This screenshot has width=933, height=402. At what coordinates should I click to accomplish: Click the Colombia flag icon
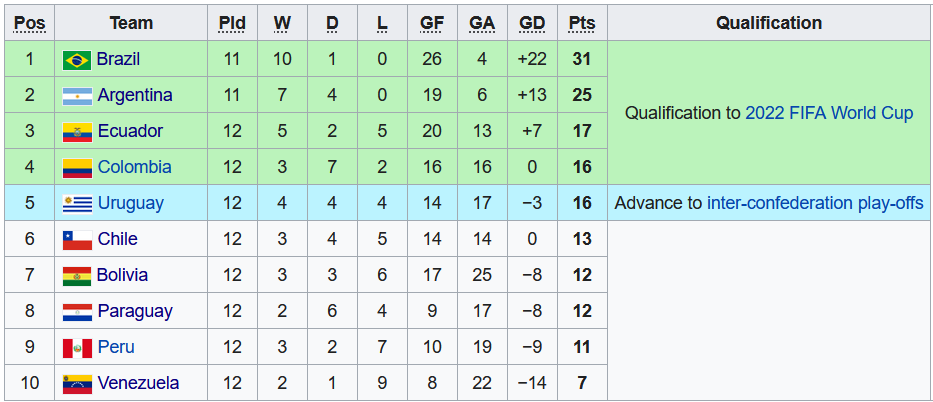coord(77,168)
